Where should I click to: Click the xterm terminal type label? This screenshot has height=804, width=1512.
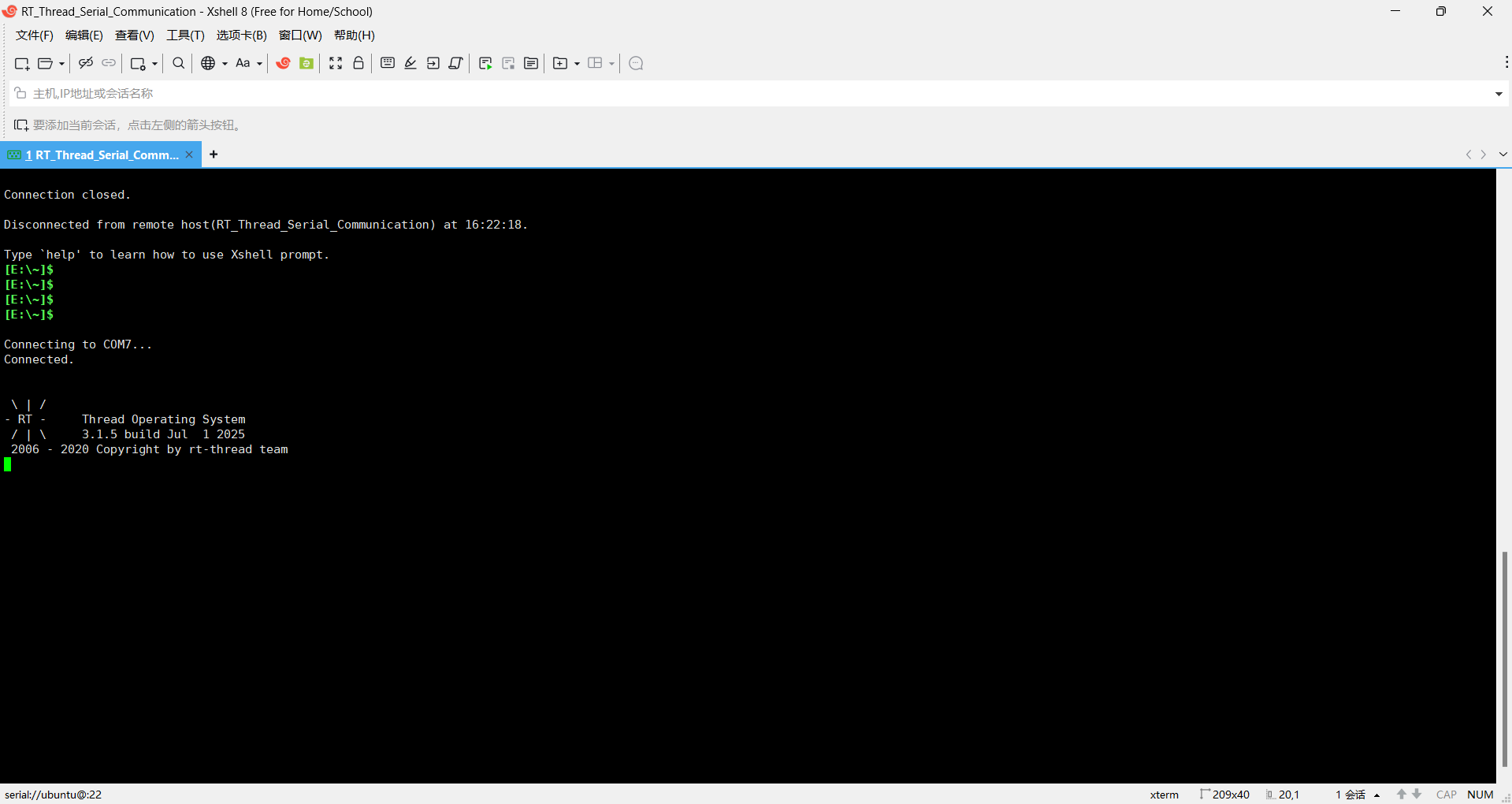coord(1165,795)
